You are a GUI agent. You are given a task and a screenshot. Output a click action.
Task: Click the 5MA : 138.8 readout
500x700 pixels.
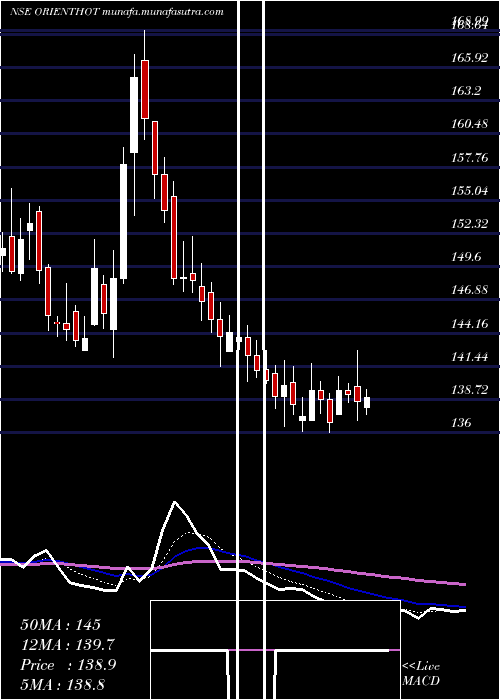point(62,684)
